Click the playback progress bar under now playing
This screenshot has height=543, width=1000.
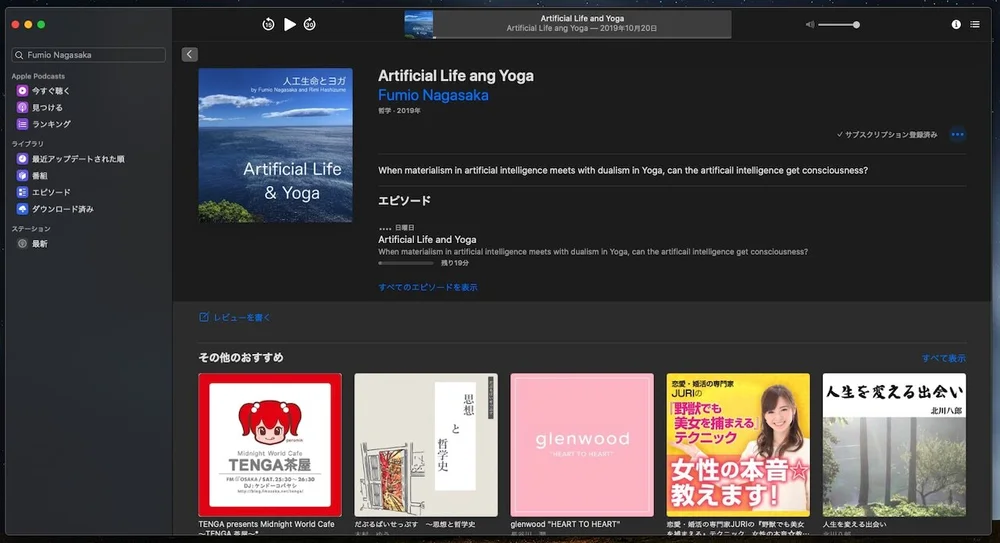pyautogui.click(x=582, y=38)
